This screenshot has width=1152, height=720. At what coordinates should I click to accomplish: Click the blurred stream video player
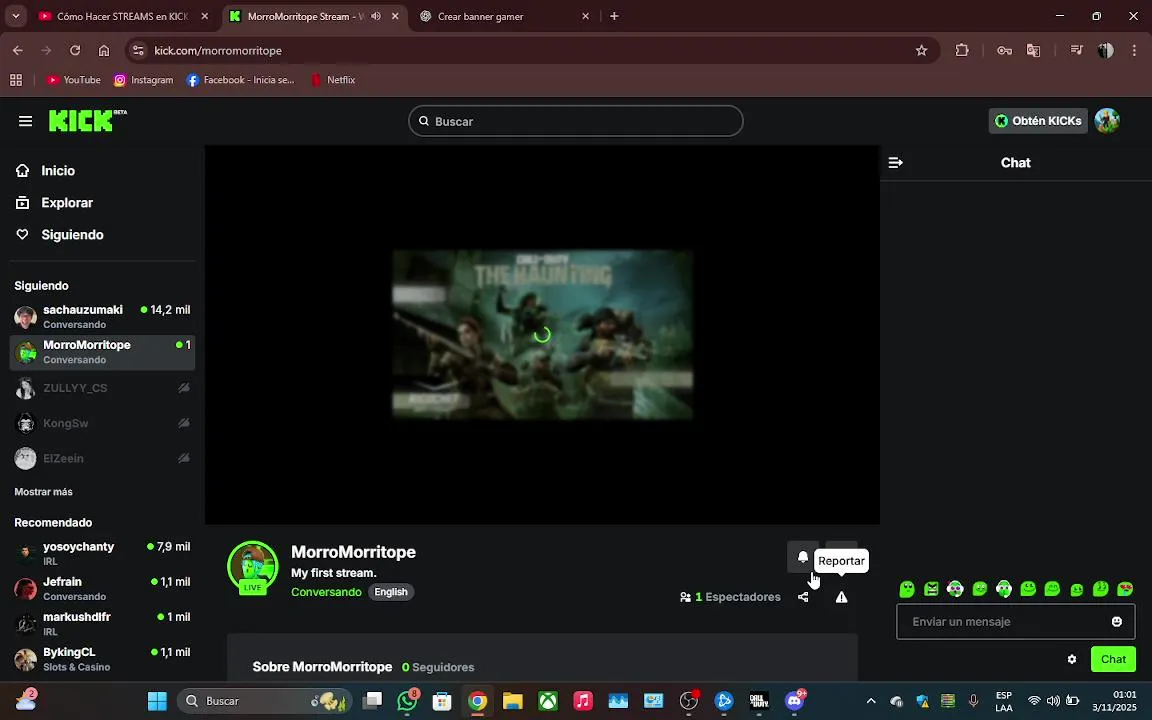click(542, 335)
